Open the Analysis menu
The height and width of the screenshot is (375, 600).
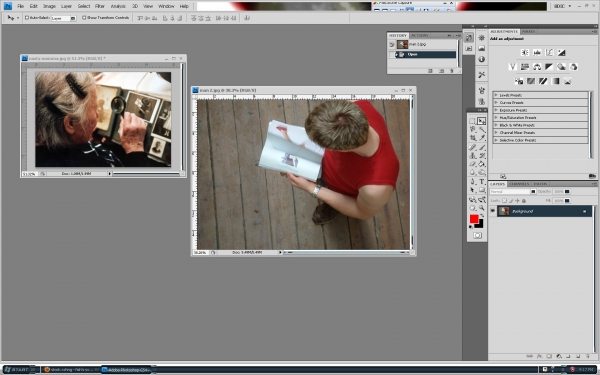coord(118,6)
